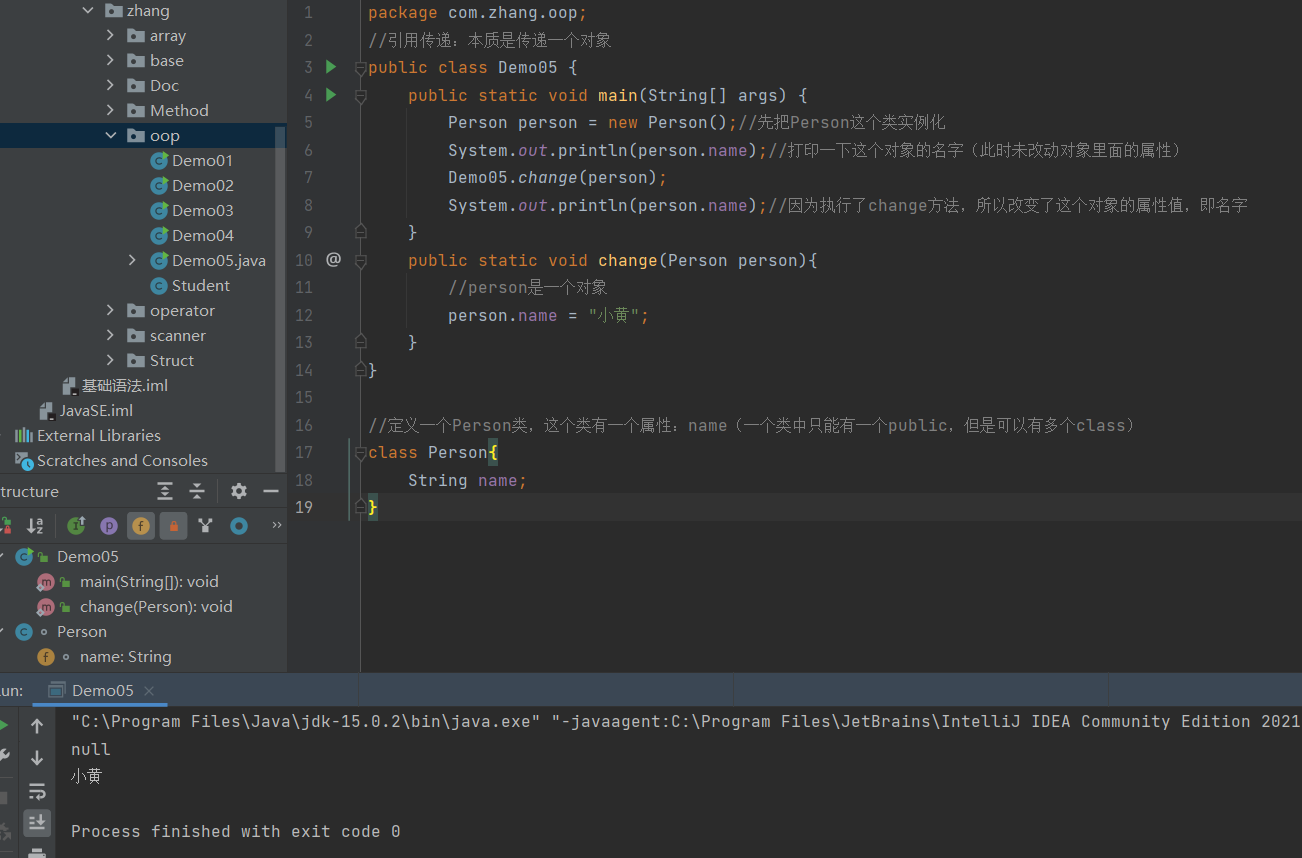Toggle Show Fields in Structure
The image size is (1302, 858).
140,525
